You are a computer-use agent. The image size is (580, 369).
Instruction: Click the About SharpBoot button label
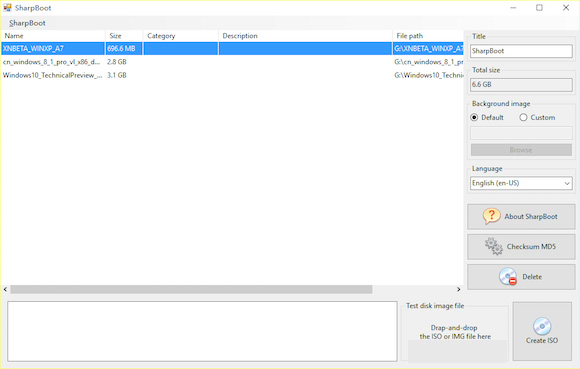pyautogui.click(x=531, y=217)
